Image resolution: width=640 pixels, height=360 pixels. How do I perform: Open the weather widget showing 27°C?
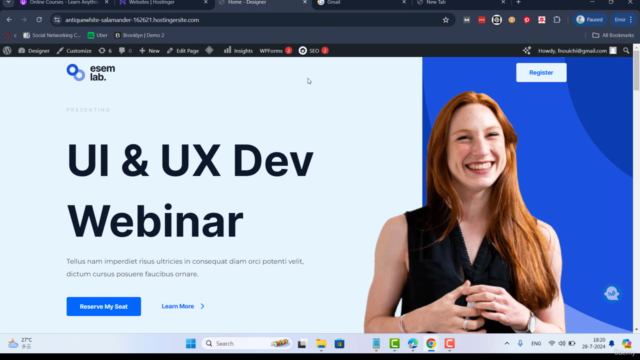[x=20, y=343]
